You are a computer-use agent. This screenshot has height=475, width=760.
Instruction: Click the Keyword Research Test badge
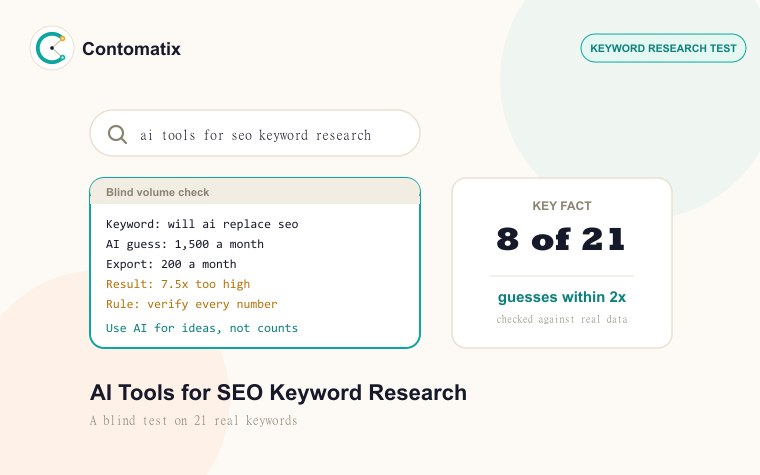(x=663, y=48)
